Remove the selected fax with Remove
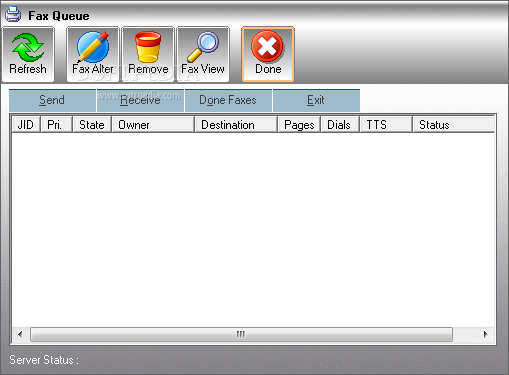 pyautogui.click(x=148, y=54)
